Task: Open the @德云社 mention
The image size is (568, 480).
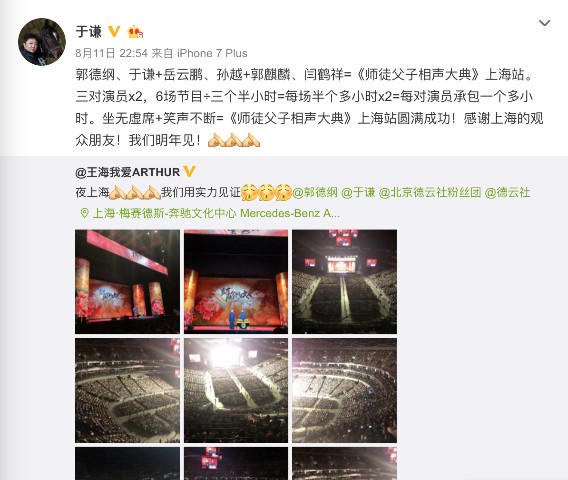Action: pos(507,192)
